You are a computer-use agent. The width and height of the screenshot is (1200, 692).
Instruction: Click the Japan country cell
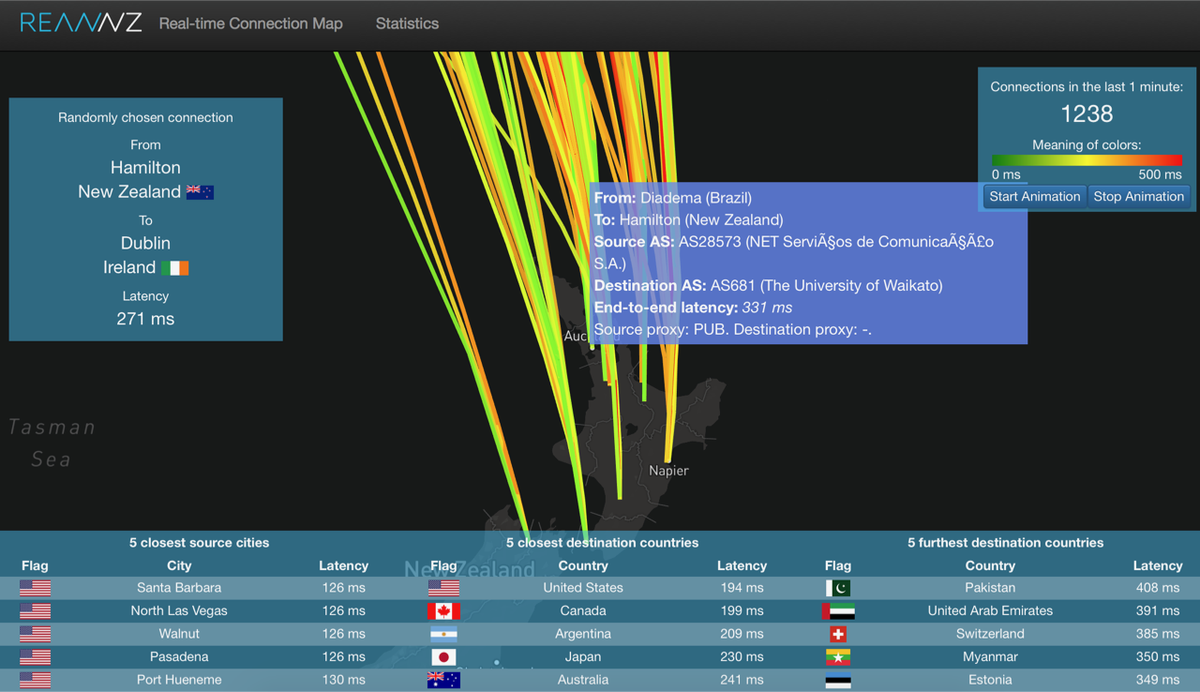pyautogui.click(x=583, y=657)
